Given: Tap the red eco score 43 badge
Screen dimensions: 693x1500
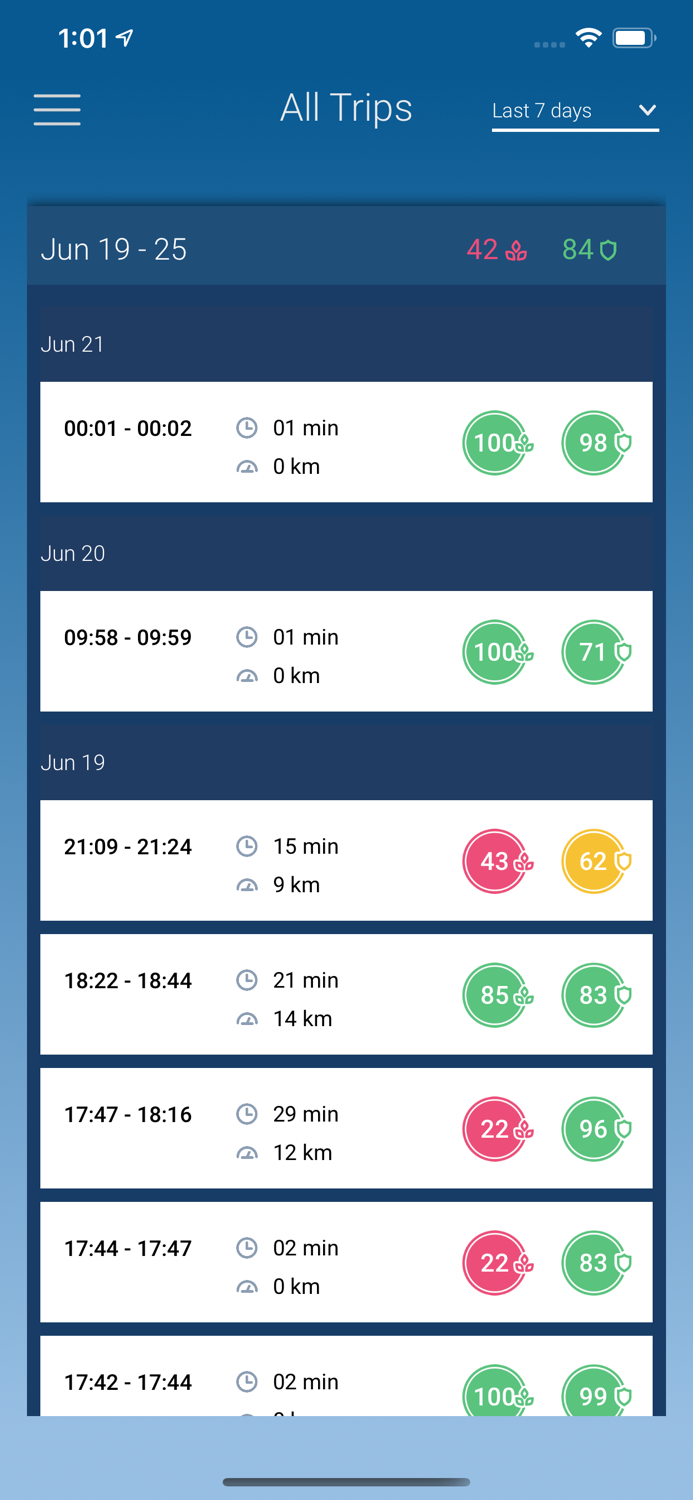Looking at the screenshot, I should click(496, 861).
